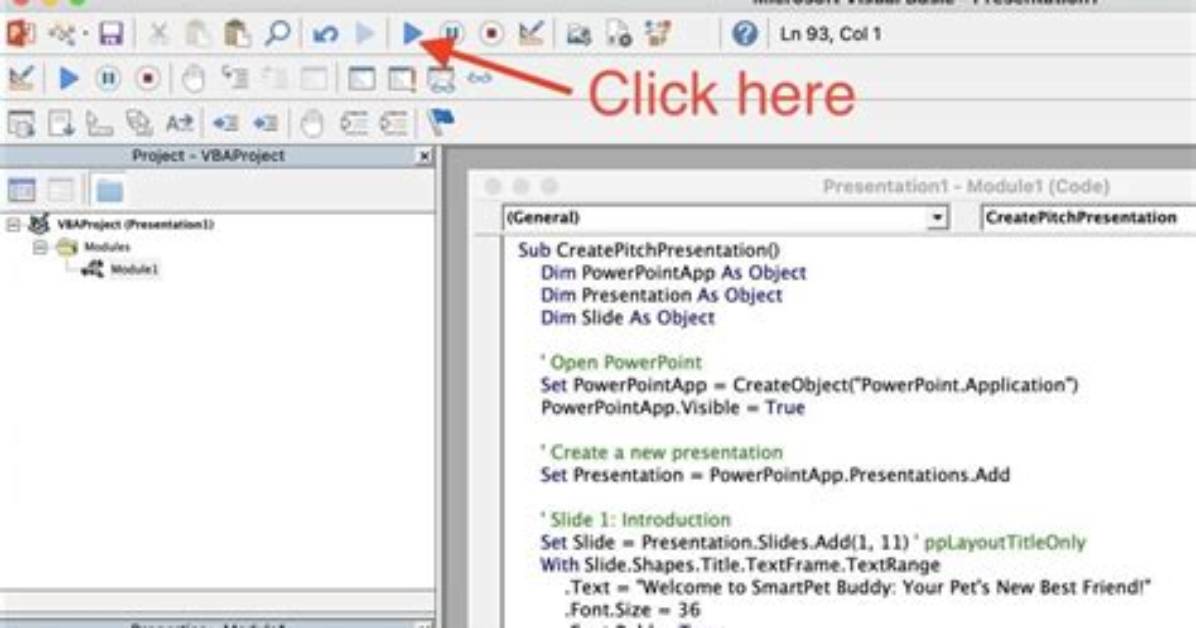Image resolution: width=1196 pixels, height=628 pixels.
Task: Open the (General) object dropdown
Action: point(725,217)
